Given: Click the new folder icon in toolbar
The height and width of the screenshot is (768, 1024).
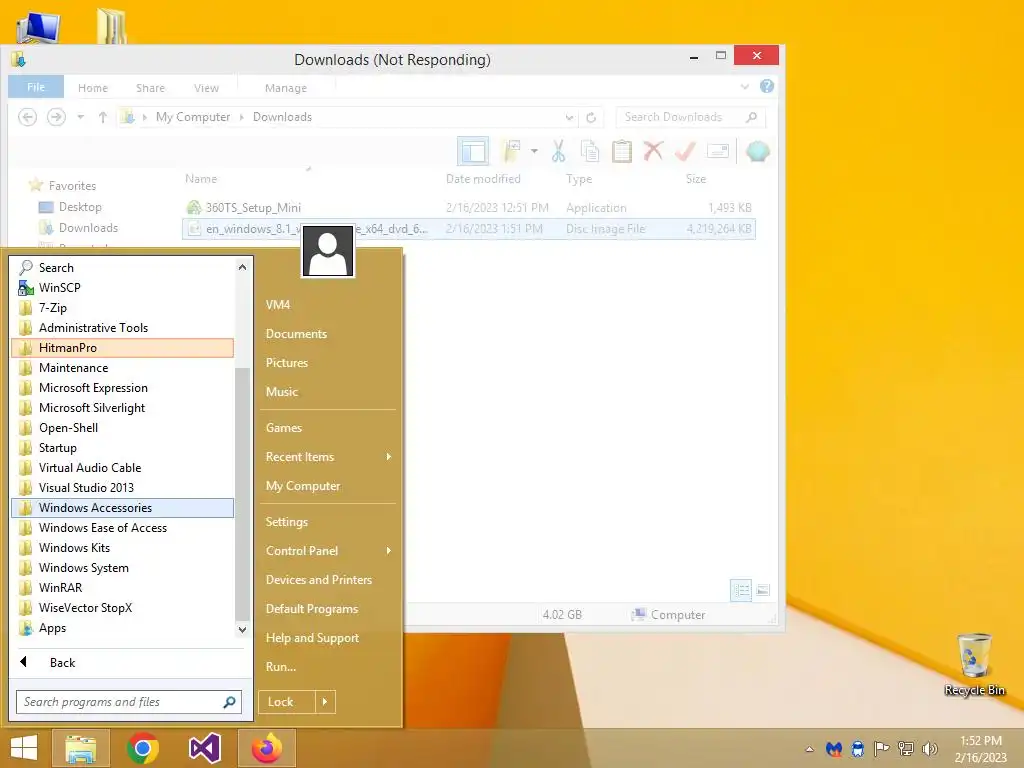Looking at the screenshot, I should coord(511,152).
